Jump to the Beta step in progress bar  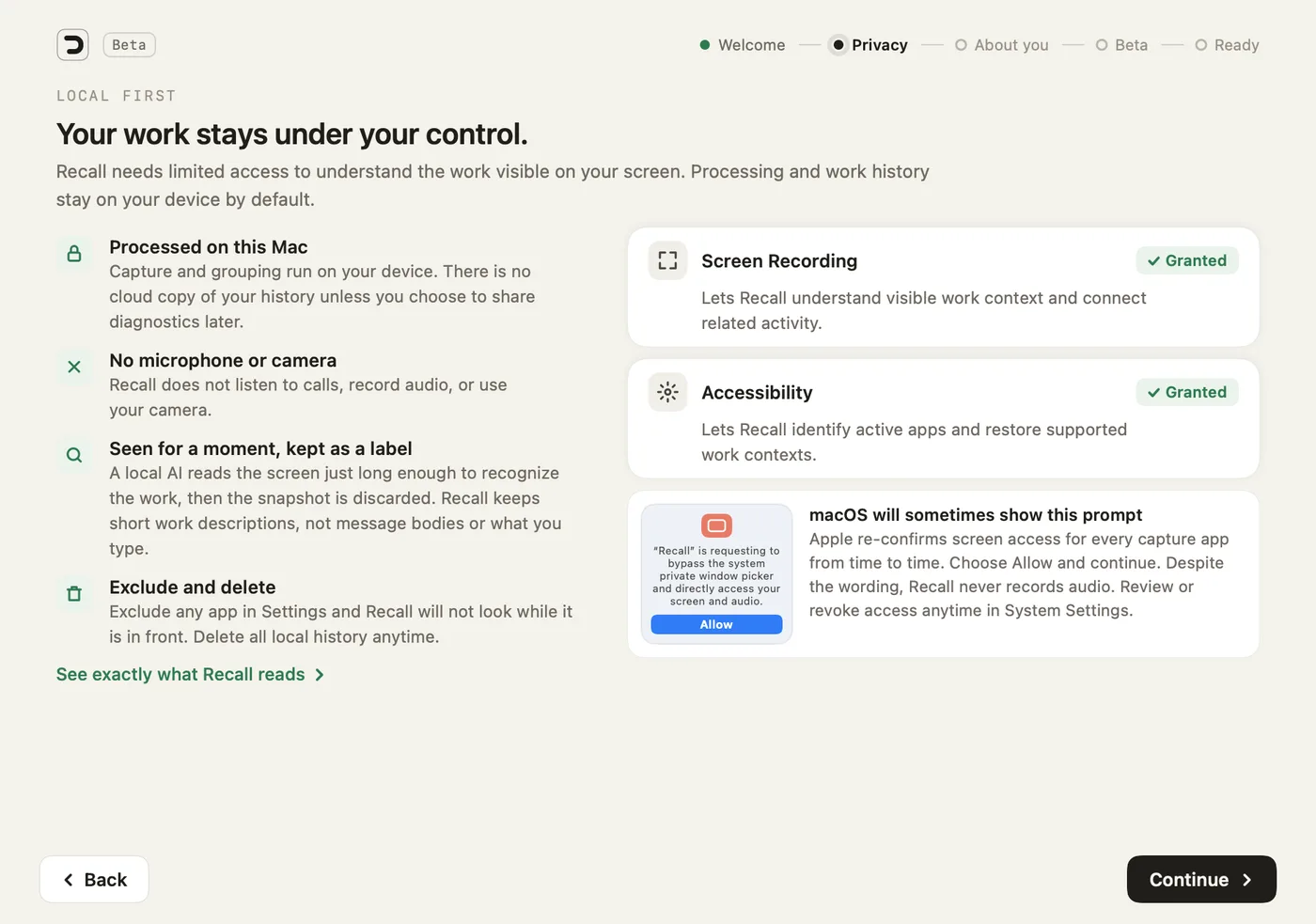1122,45
